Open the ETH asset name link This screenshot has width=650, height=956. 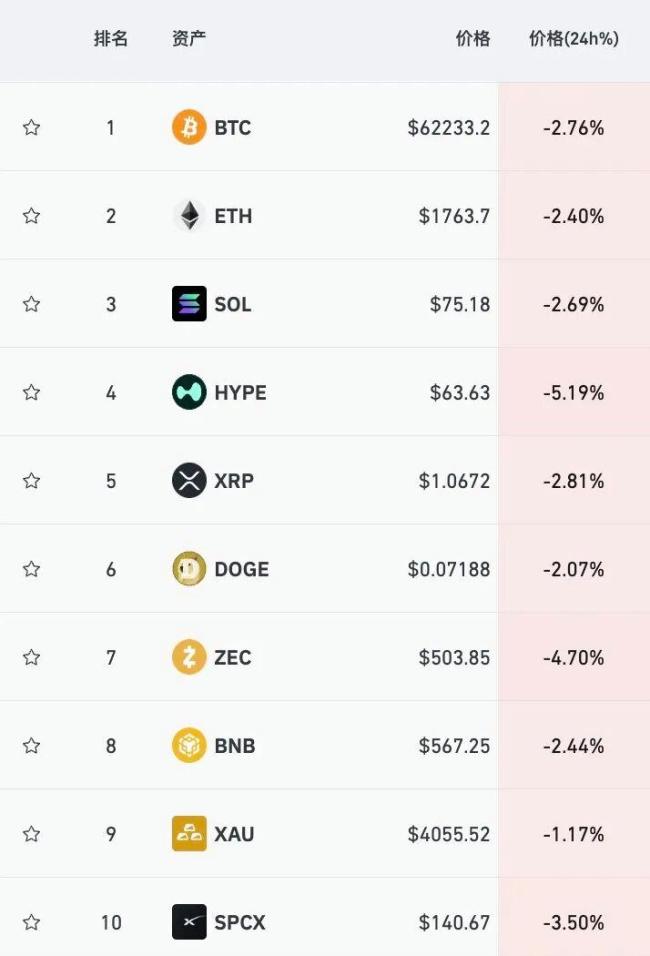tap(233, 216)
